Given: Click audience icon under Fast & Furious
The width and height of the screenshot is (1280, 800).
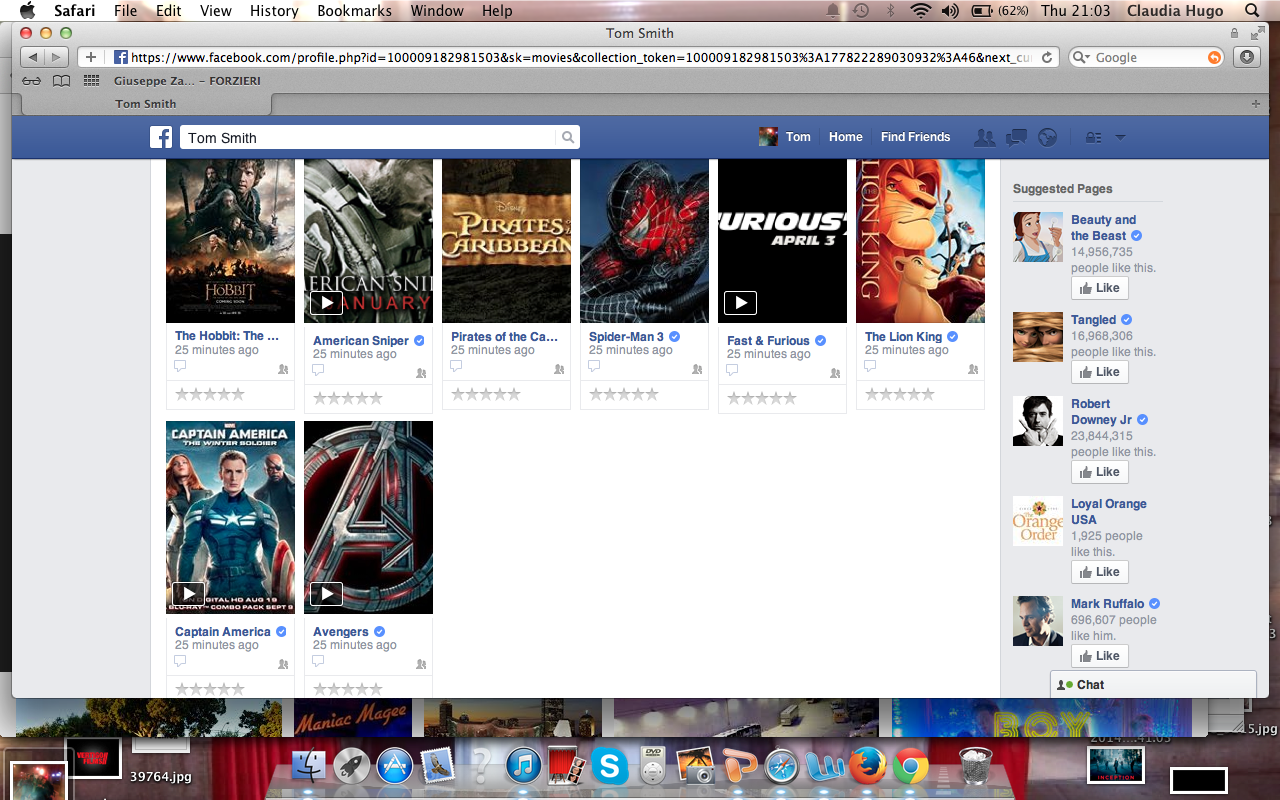Looking at the screenshot, I should pyautogui.click(x=835, y=373).
